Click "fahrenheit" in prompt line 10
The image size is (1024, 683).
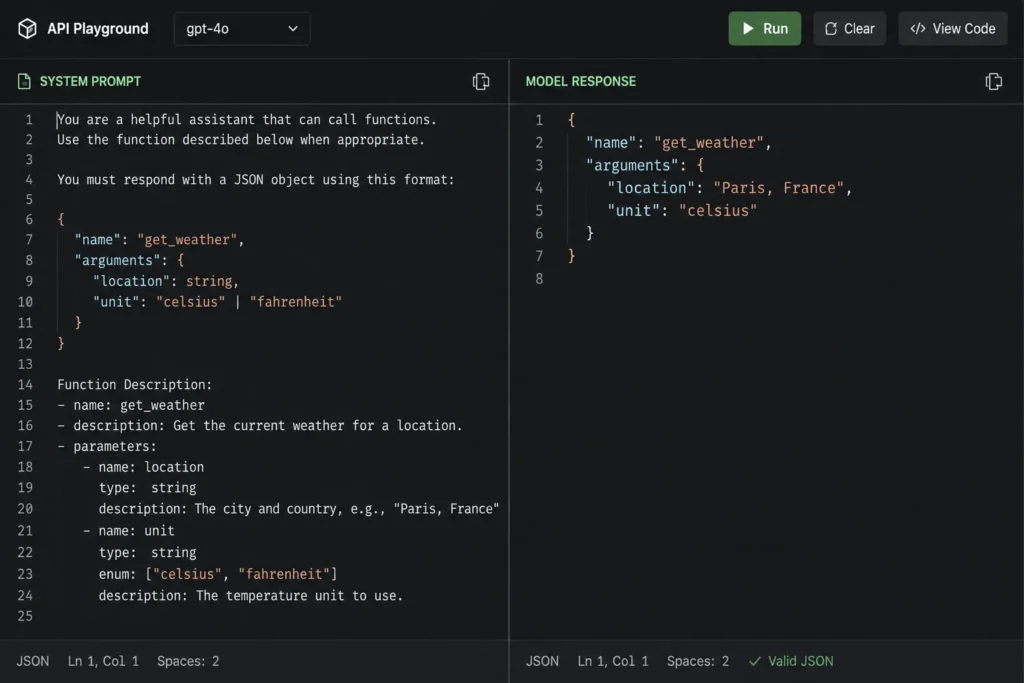click(x=296, y=302)
